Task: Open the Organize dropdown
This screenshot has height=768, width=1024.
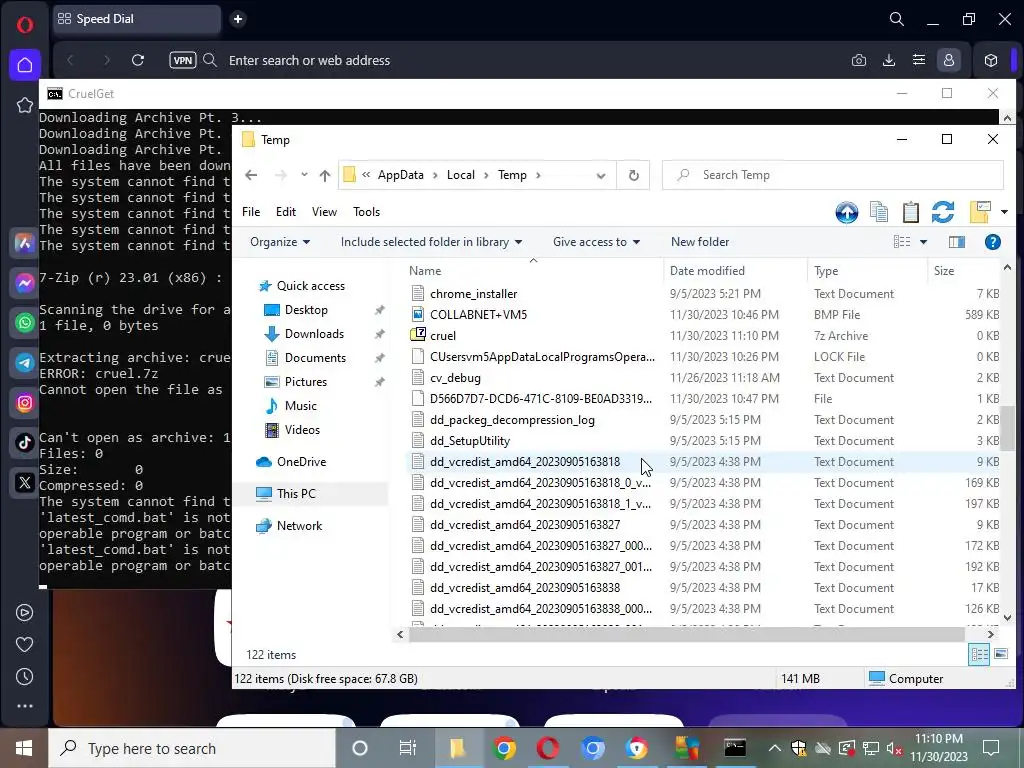Action: [x=280, y=242]
